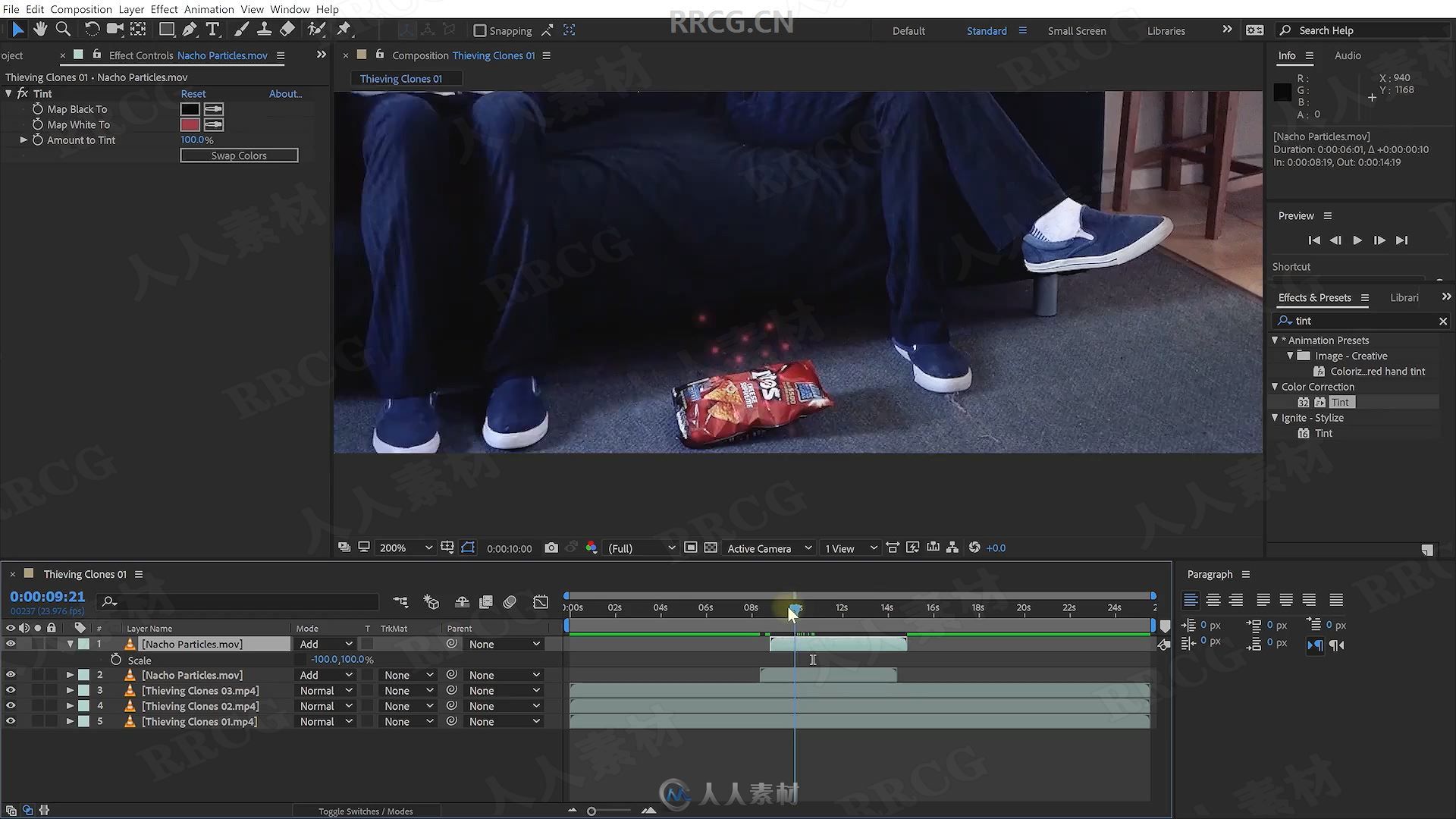The width and height of the screenshot is (1456, 819).
Task: Click the Swap Colors button
Action: click(x=239, y=155)
